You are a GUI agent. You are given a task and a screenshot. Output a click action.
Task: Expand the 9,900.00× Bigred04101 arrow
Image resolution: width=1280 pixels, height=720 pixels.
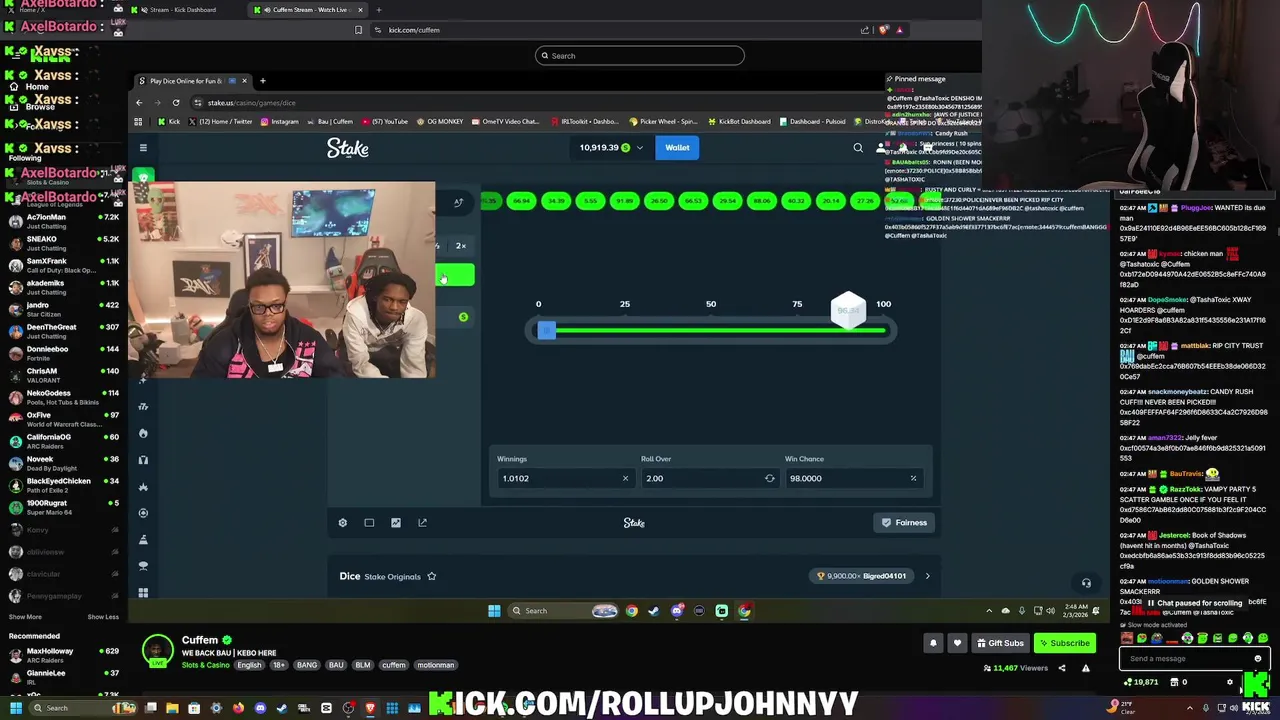pyautogui.click(x=927, y=576)
